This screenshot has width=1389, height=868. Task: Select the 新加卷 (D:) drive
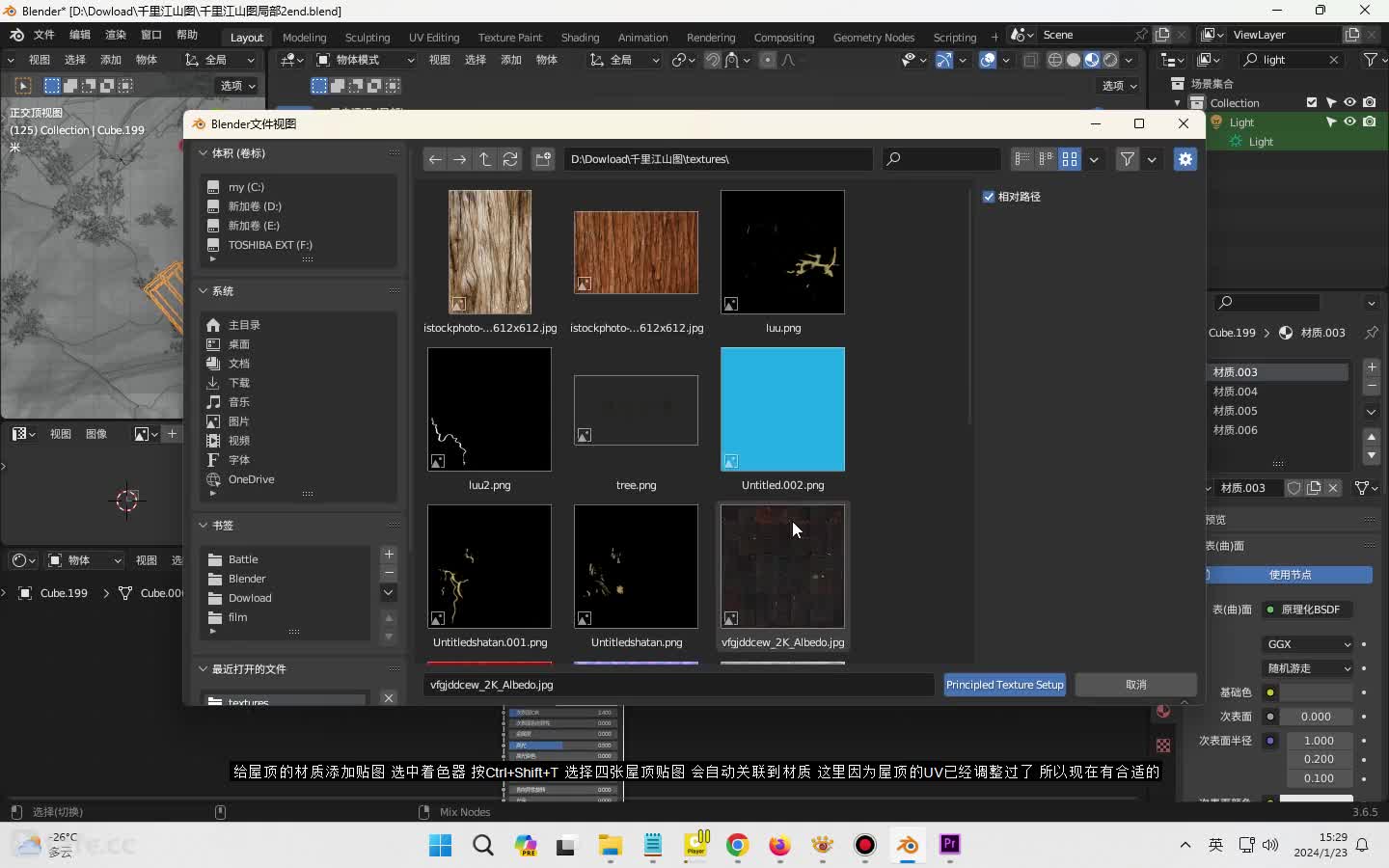point(255,206)
